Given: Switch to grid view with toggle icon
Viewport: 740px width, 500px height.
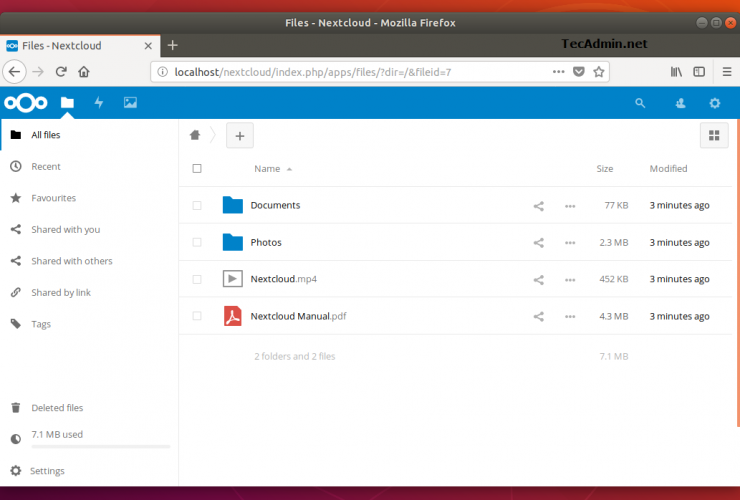Looking at the screenshot, I should click(x=714, y=135).
